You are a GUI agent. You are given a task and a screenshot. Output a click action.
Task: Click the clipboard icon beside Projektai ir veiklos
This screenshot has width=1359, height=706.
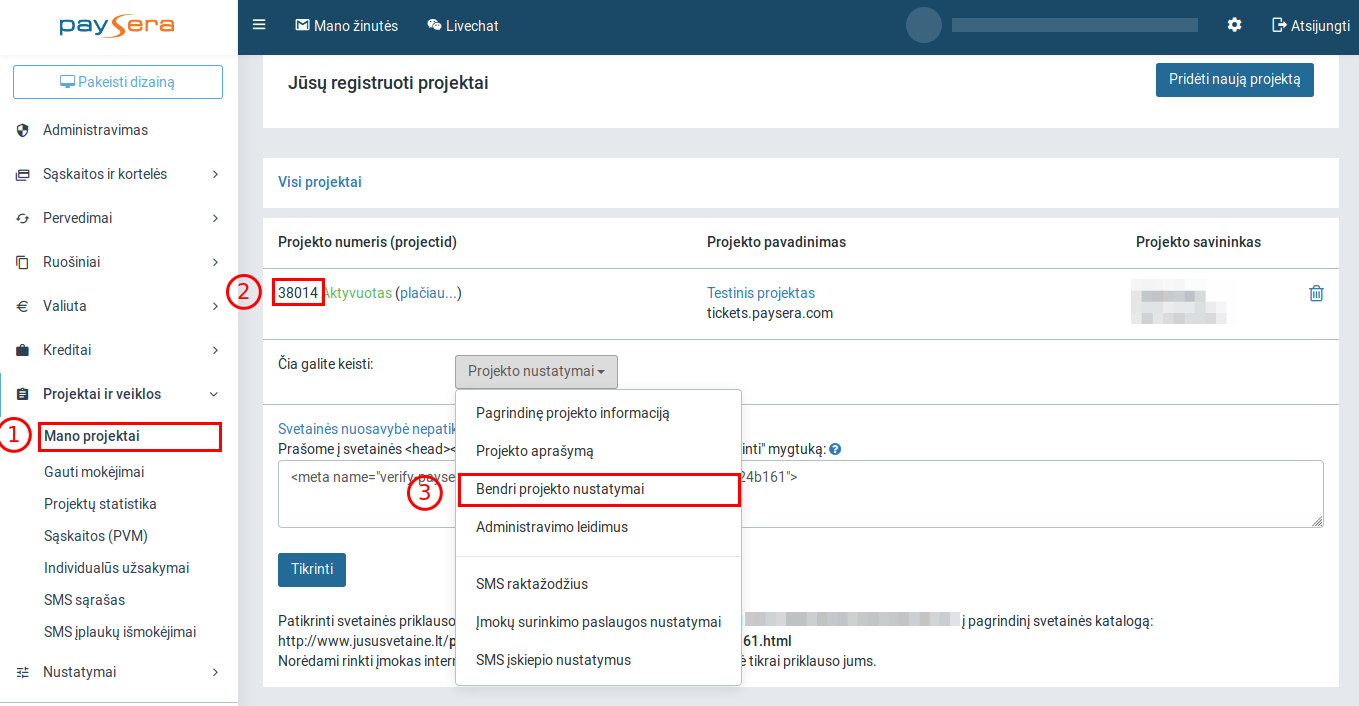coord(23,394)
